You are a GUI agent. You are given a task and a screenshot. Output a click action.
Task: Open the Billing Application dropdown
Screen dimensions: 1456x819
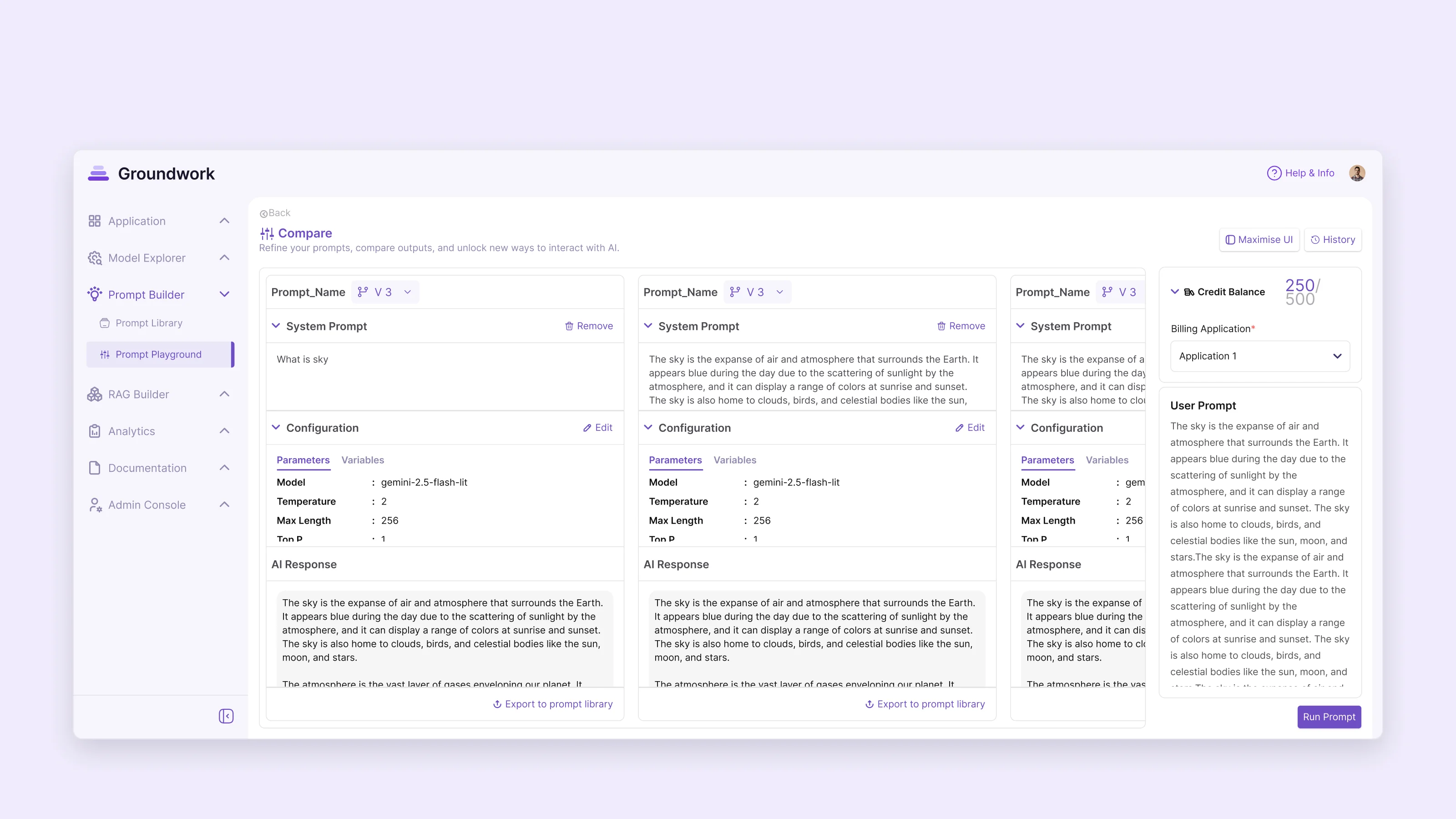pyautogui.click(x=1260, y=356)
